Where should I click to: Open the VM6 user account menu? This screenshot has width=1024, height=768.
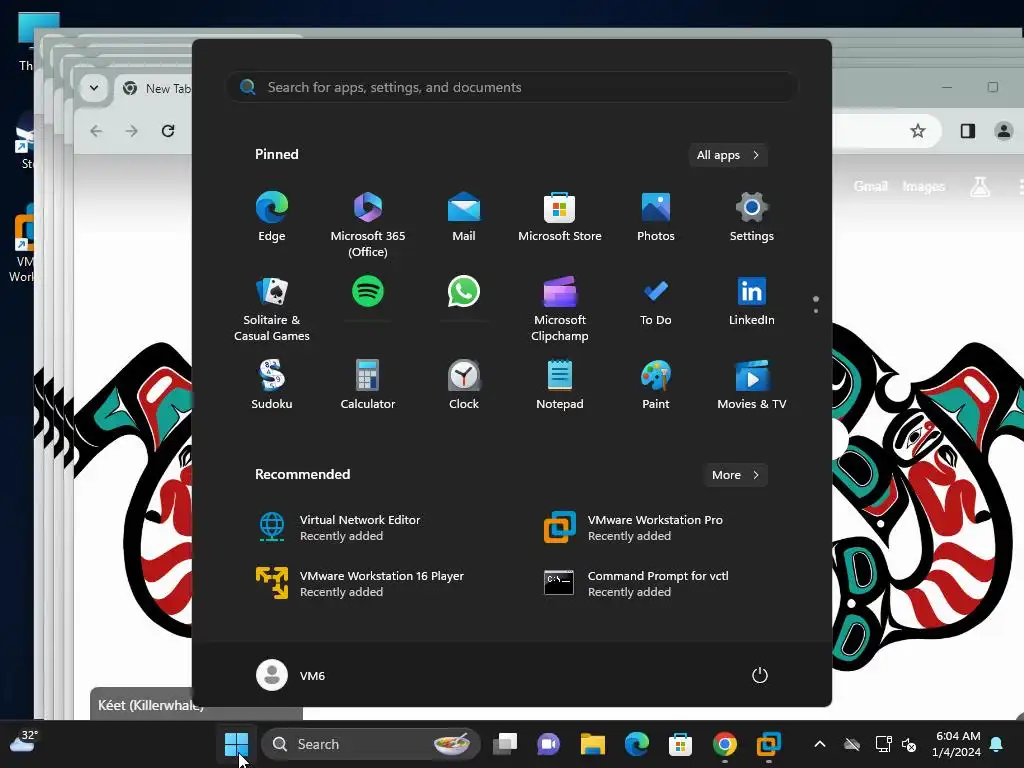click(x=291, y=675)
